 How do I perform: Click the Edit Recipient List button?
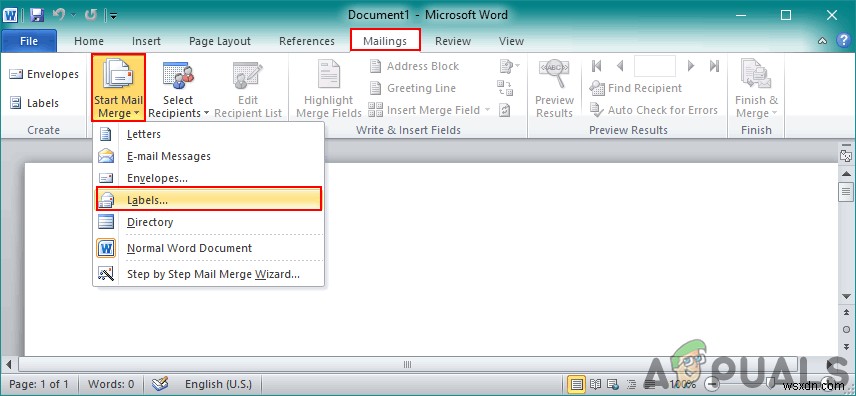pos(248,90)
